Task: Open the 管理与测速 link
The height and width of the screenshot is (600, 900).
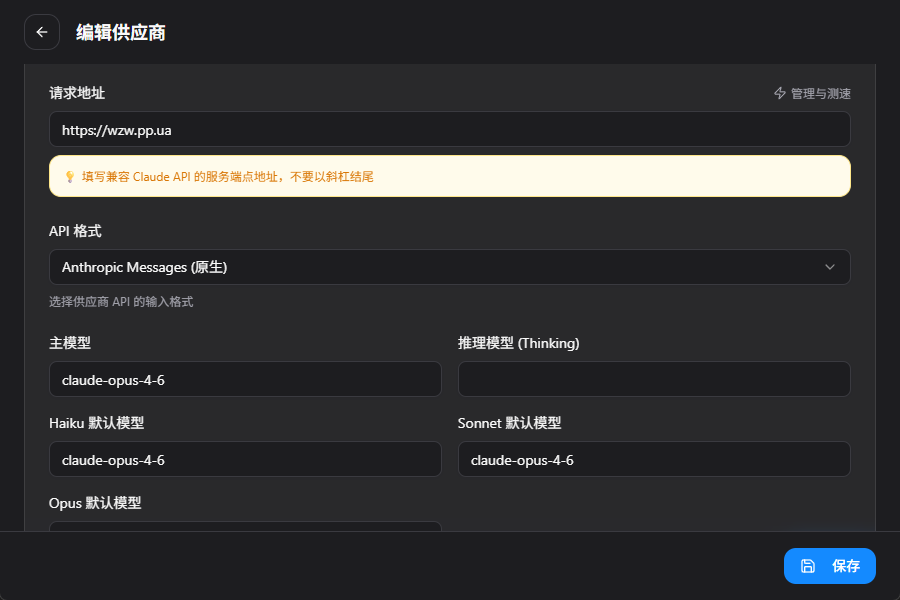Action: click(812, 93)
